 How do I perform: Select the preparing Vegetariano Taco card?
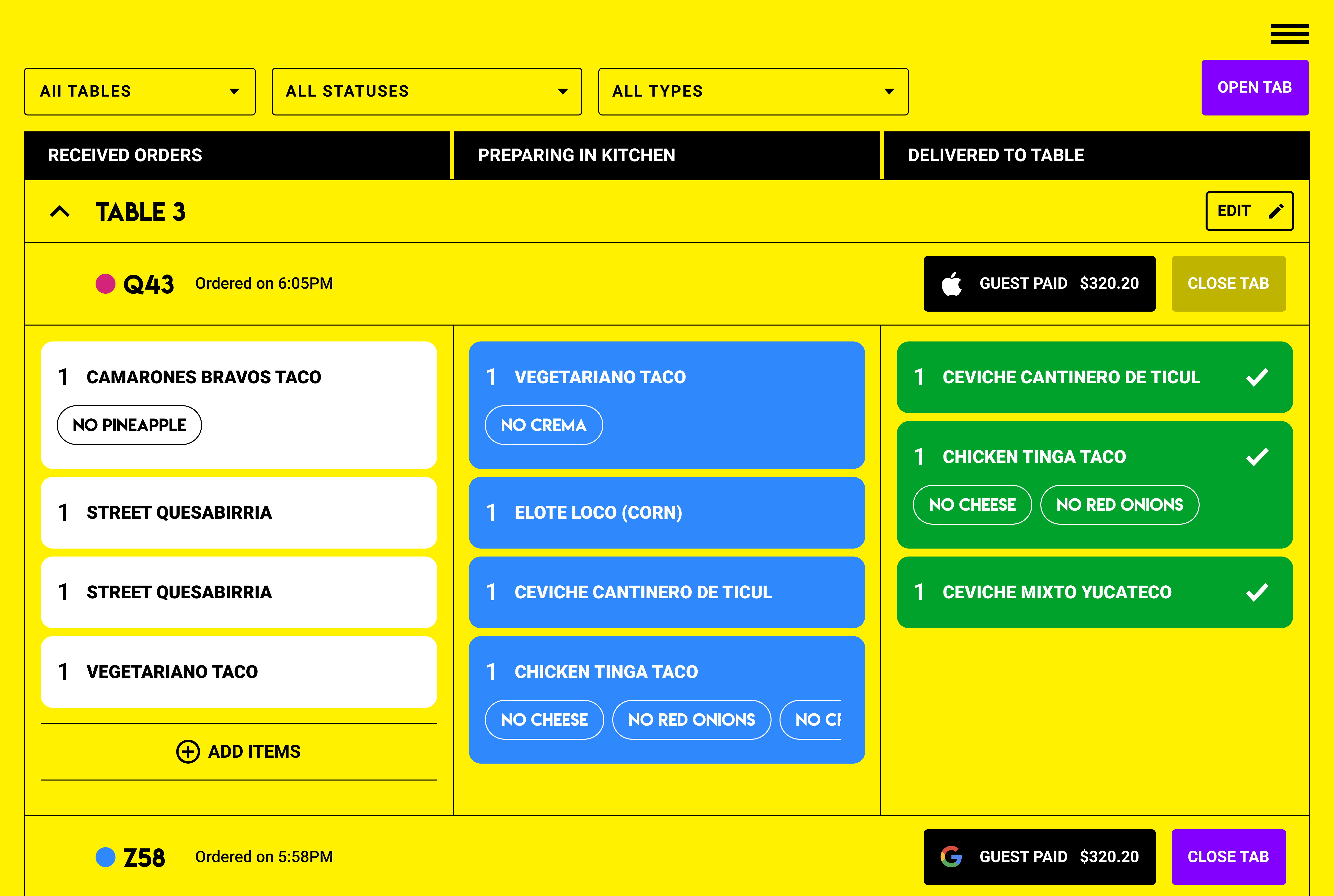[667, 405]
